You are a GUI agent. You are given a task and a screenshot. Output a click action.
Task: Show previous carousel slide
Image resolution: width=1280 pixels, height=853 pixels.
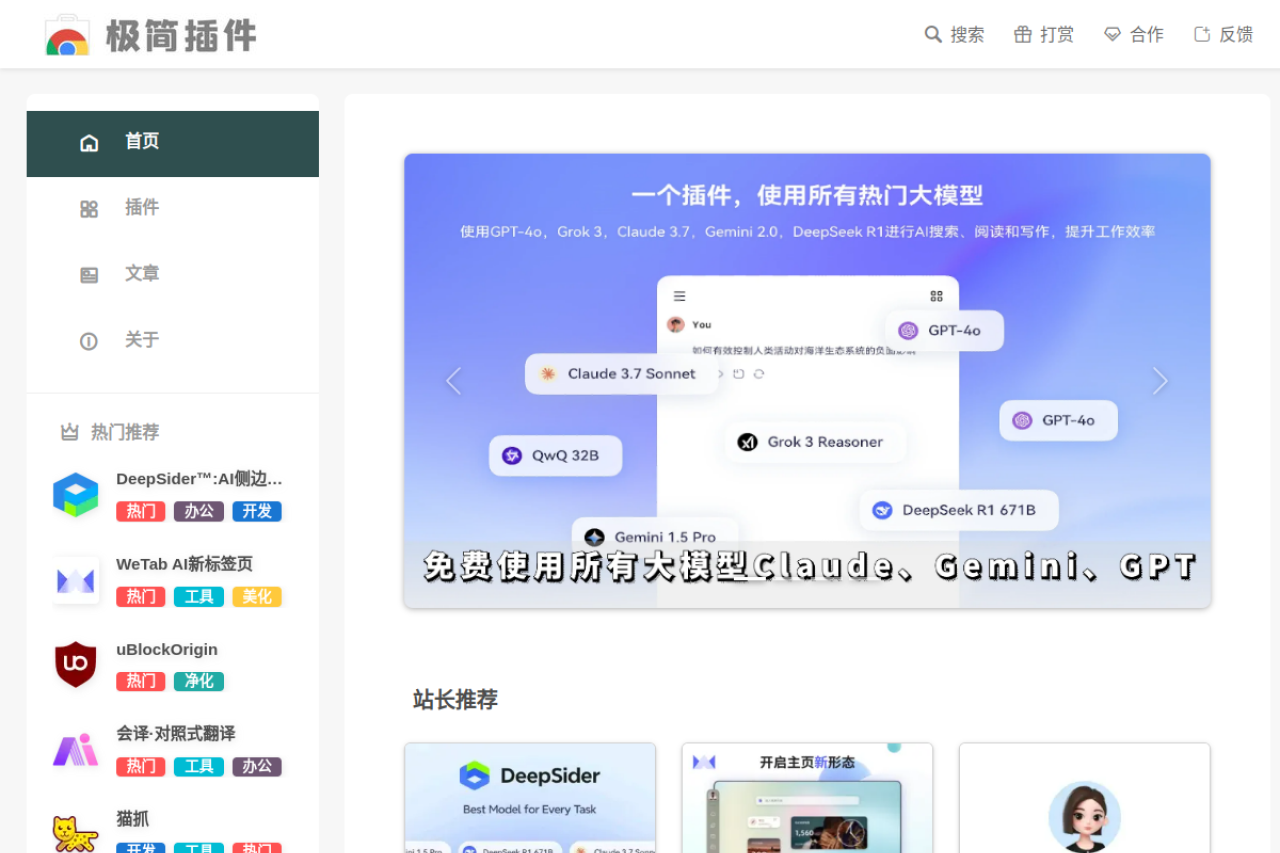[x=453, y=380]
